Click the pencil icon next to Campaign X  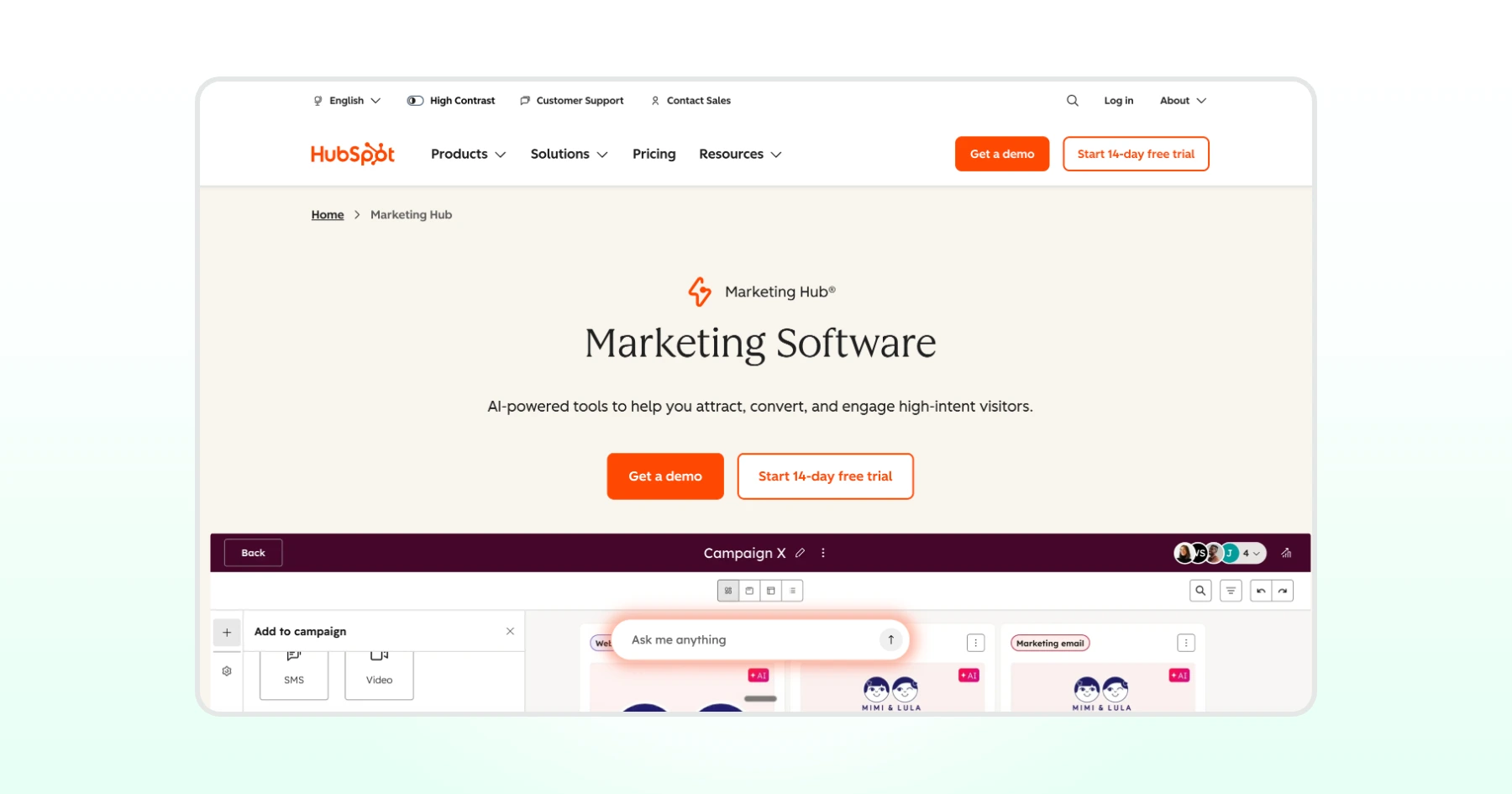tap(801, 553)
